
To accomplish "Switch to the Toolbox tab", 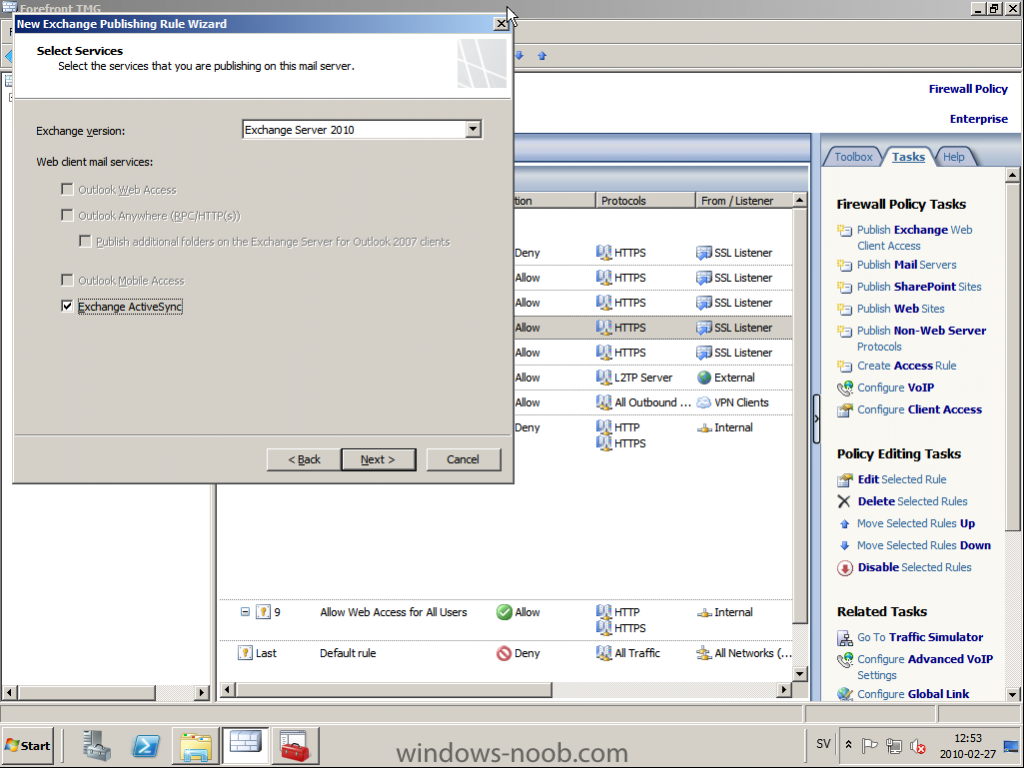I will click(x=853, y=157).
